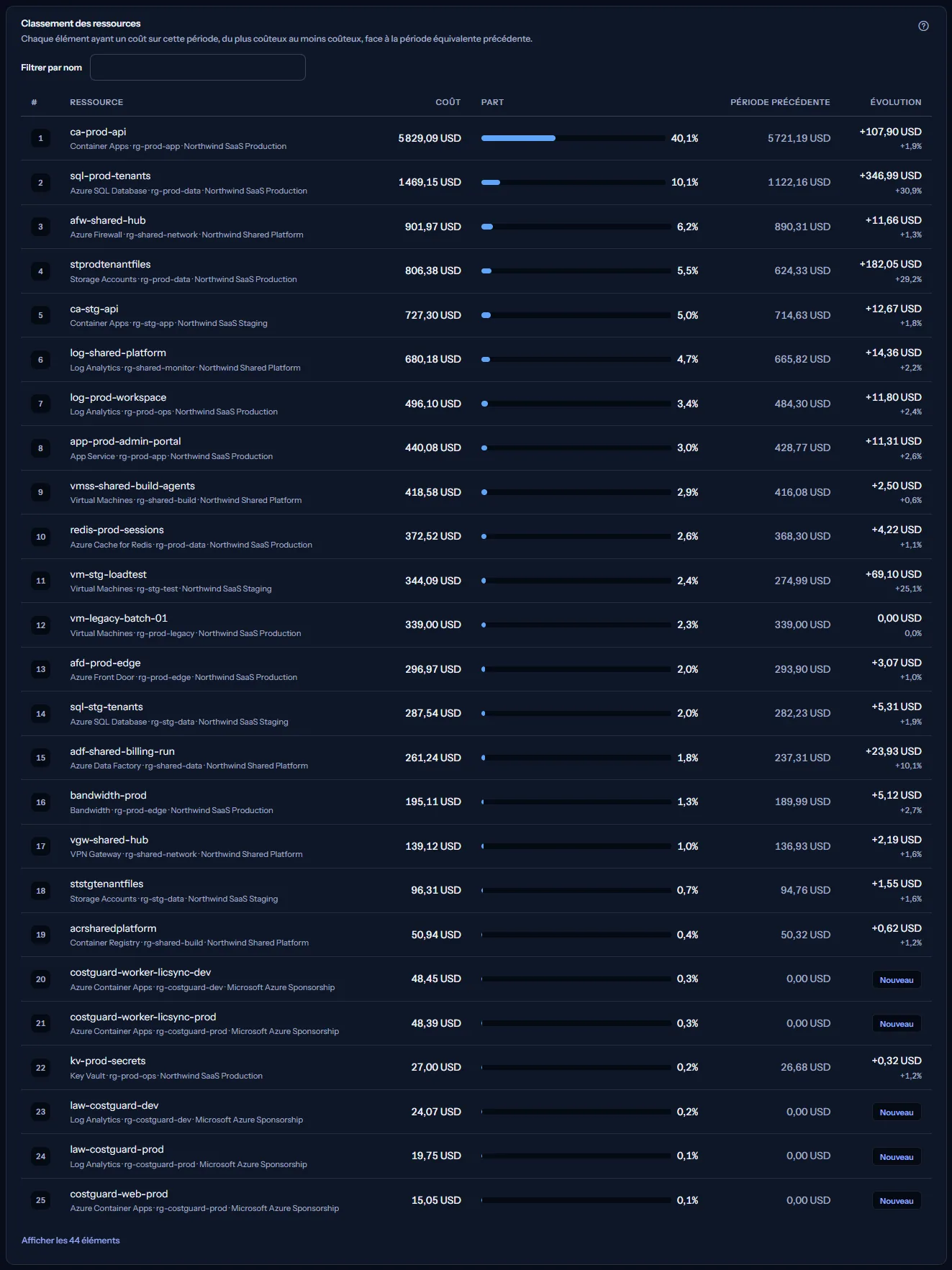Click rank number 1 badge
The width and height of the screenshot is (952, 1270).
pos(40,138)
